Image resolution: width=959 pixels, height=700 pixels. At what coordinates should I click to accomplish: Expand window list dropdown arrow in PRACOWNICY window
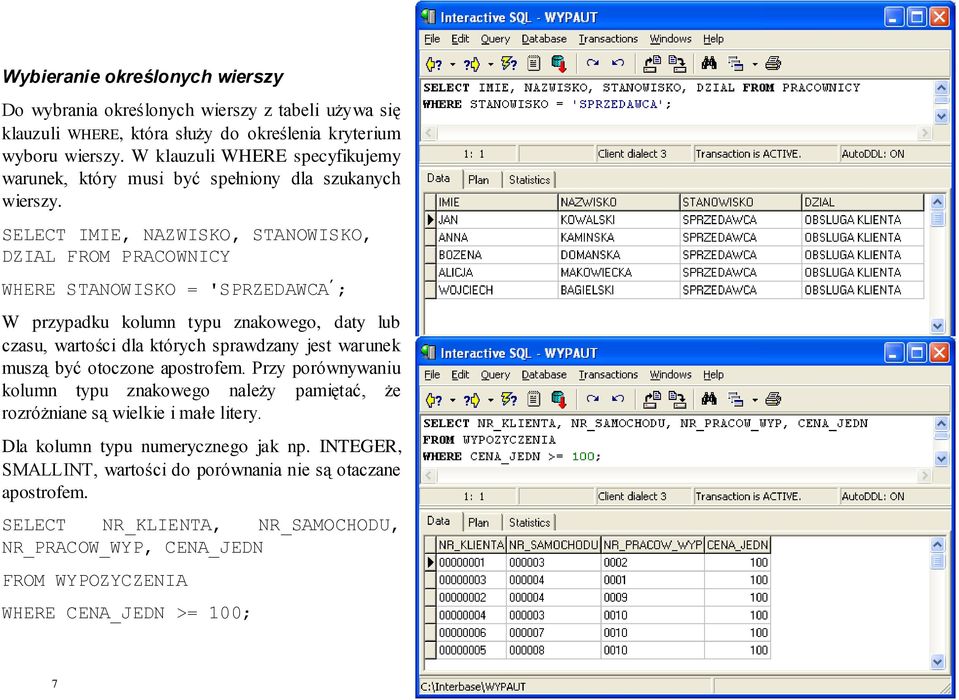tap(755, 64)
